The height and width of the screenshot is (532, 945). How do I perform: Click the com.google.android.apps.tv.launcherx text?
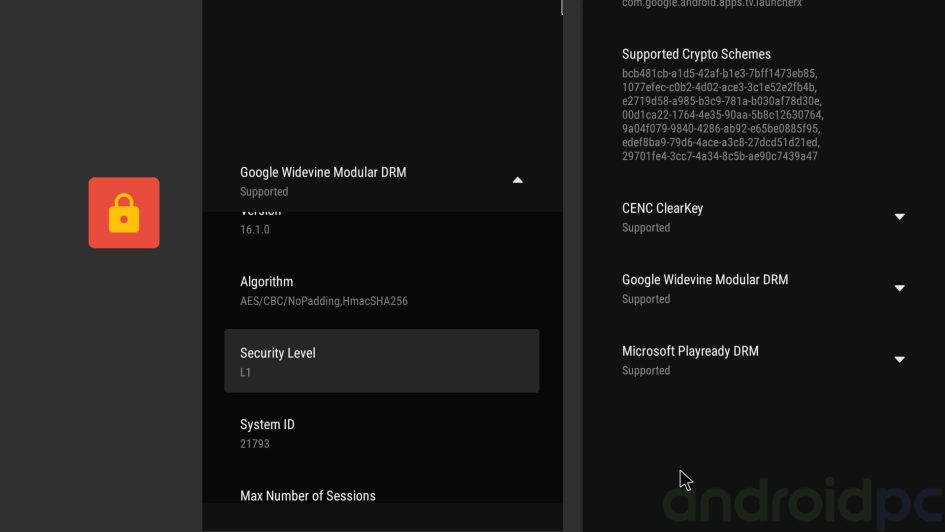tap(712, 4)
